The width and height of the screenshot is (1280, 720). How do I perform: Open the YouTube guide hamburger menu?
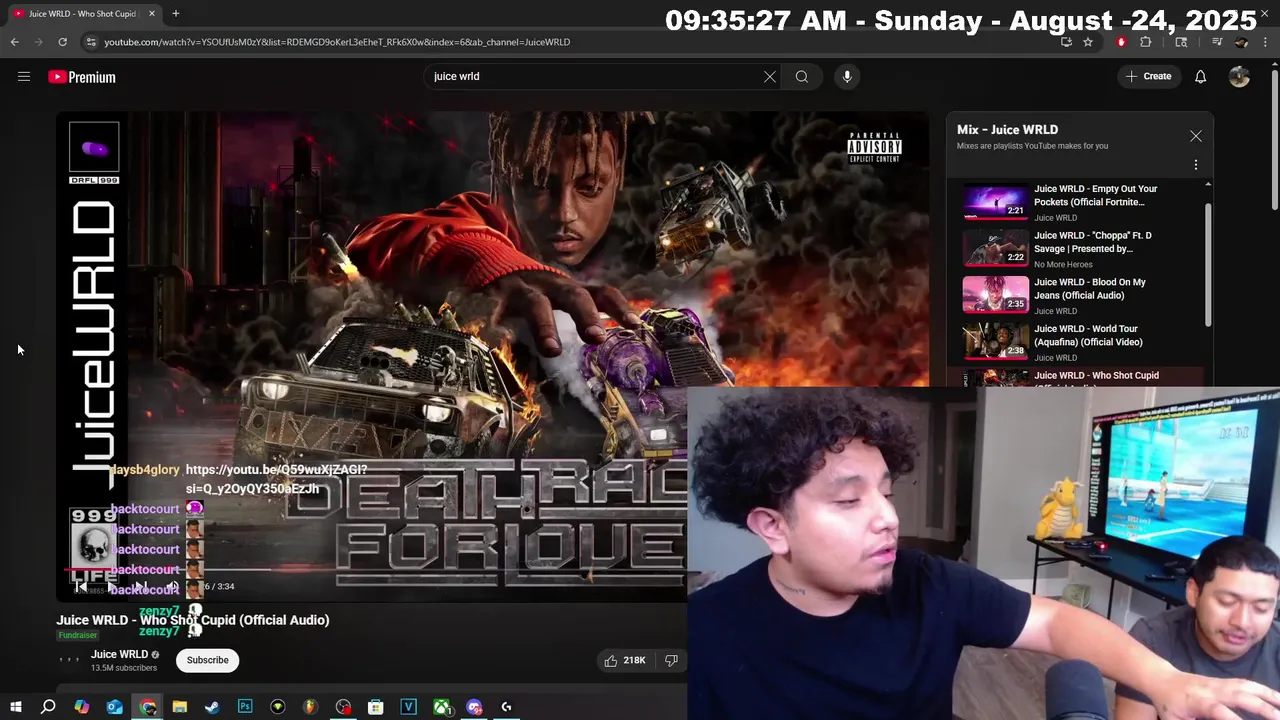click(x=24, y=77)
